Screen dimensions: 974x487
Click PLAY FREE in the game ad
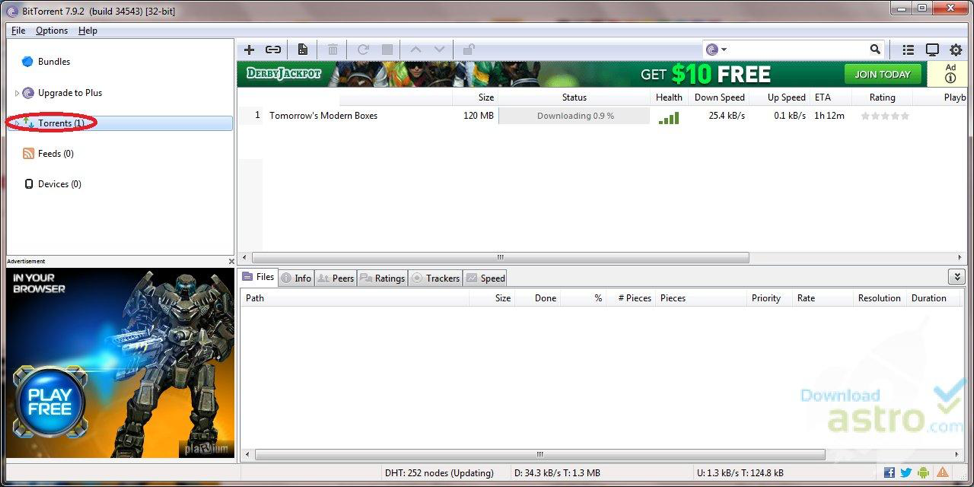(50, 402)
